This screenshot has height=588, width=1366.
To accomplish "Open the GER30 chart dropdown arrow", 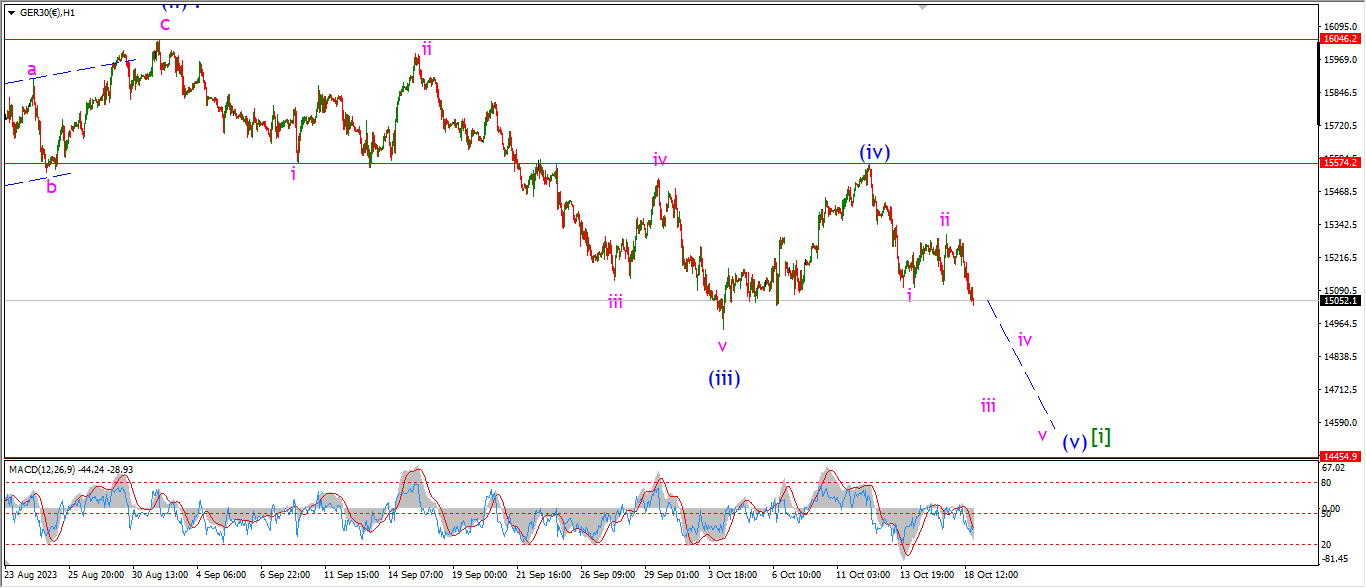I will point(11,14).
